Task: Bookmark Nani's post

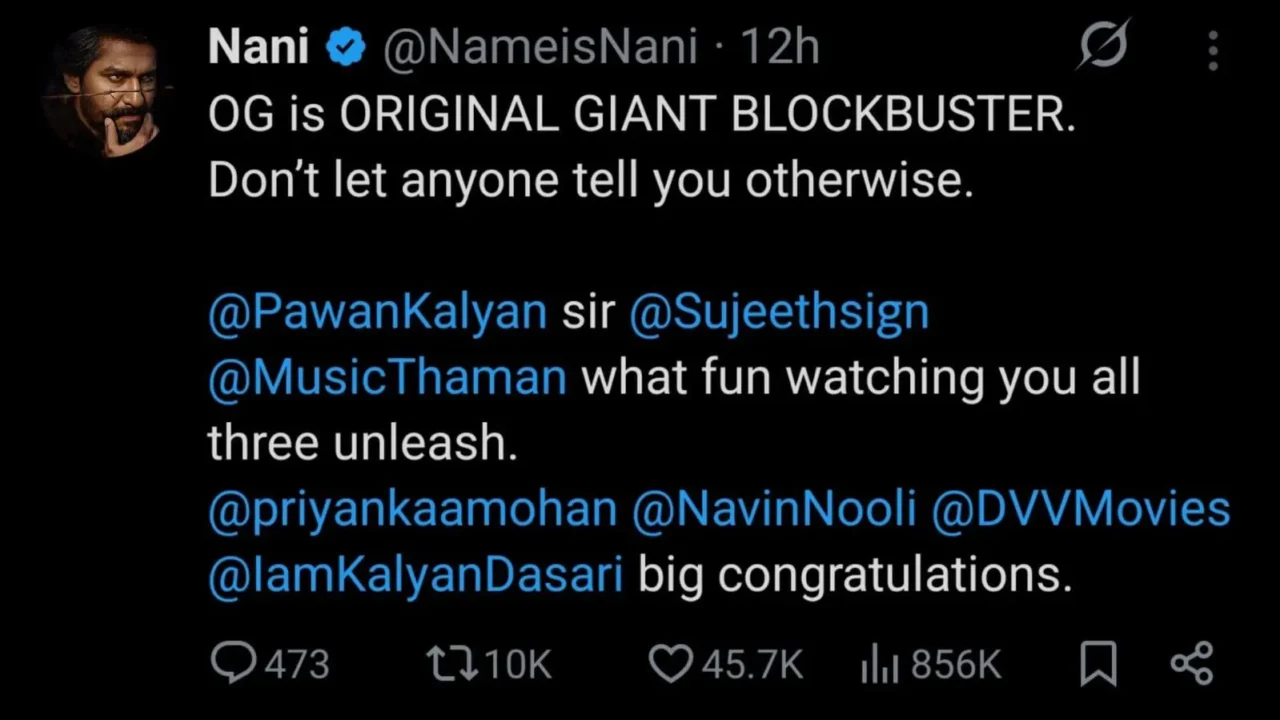Action: 1098,662
